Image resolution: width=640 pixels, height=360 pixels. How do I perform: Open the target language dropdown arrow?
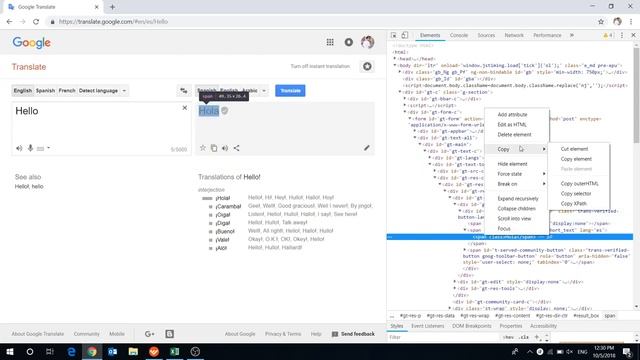coord(264,91)
